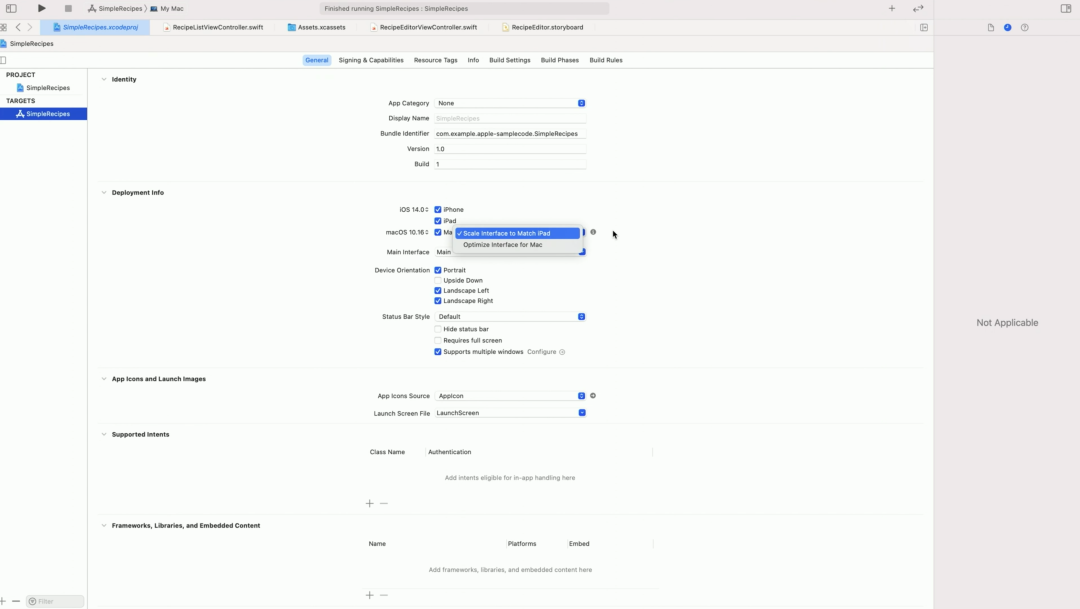Screen dimensions: 1080x609
Task: Toggle the iPhone checkbox
Action: [438, 209]
